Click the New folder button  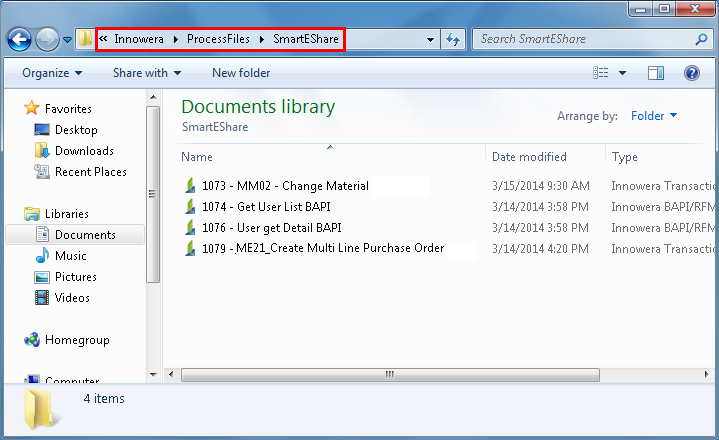[x=241, y=73]
